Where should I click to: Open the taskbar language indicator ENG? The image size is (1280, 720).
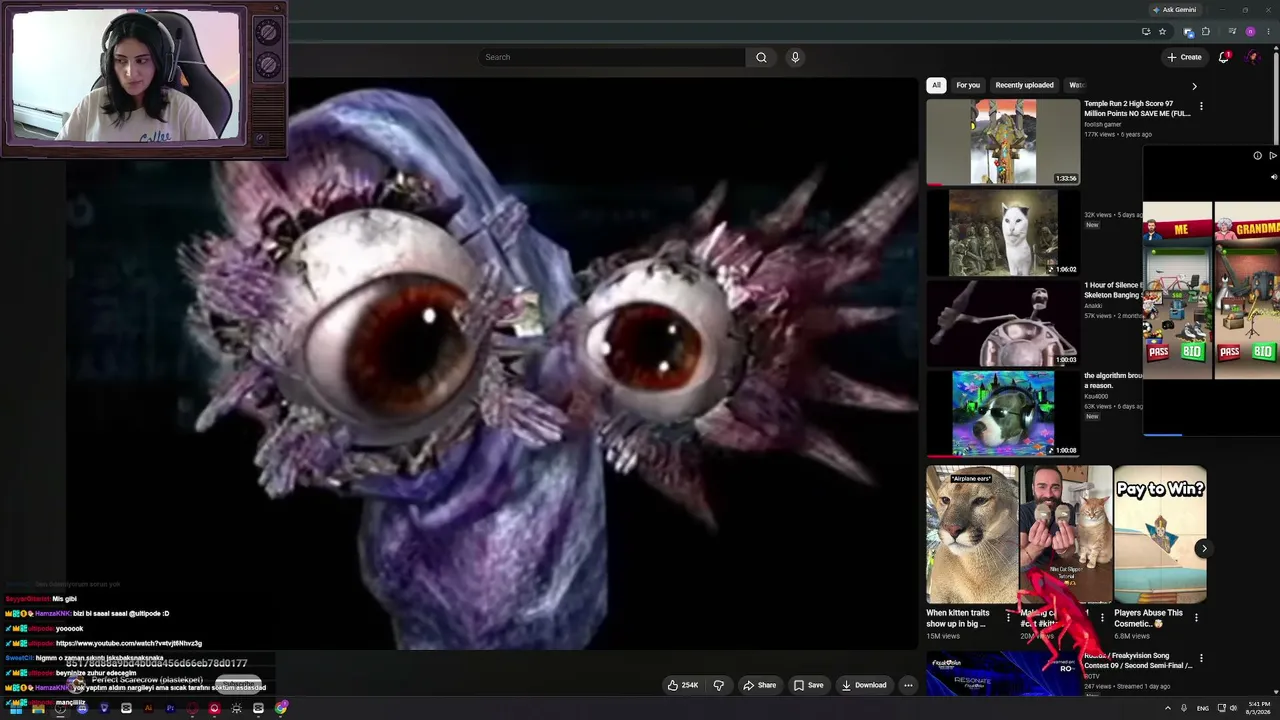1203,708
